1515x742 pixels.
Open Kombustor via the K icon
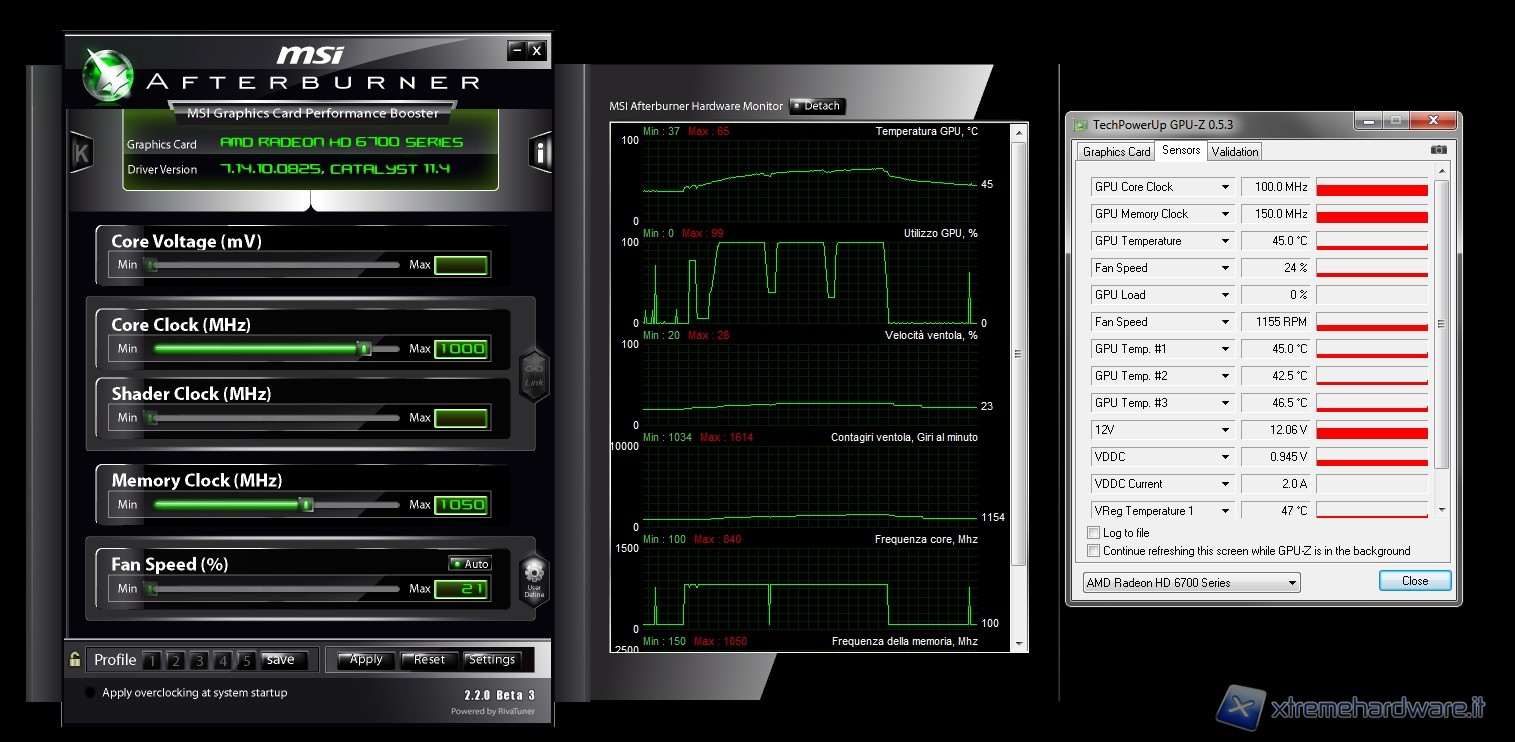tap(81, 154)
